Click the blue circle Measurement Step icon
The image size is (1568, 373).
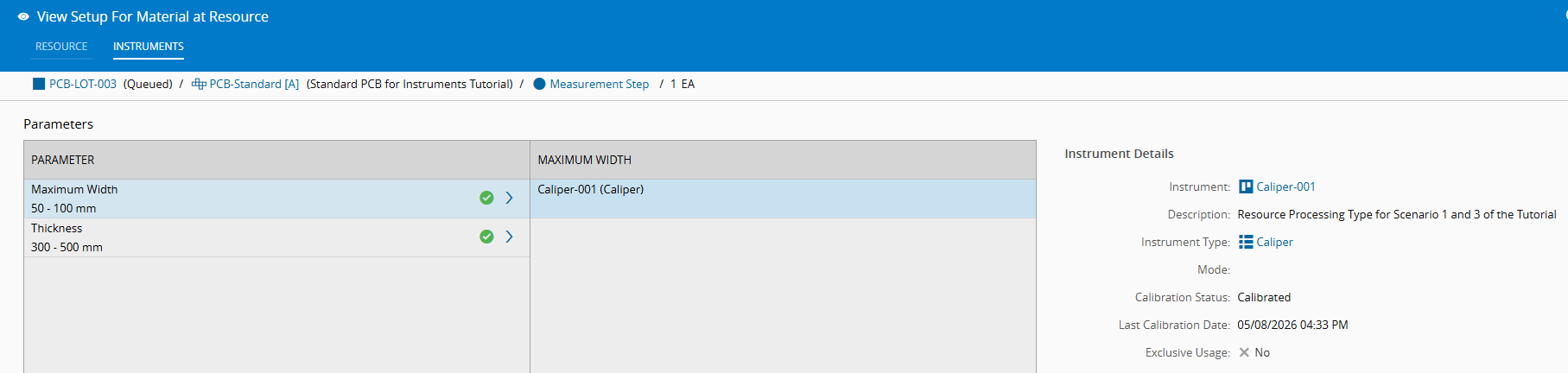[x=539, y=84]
